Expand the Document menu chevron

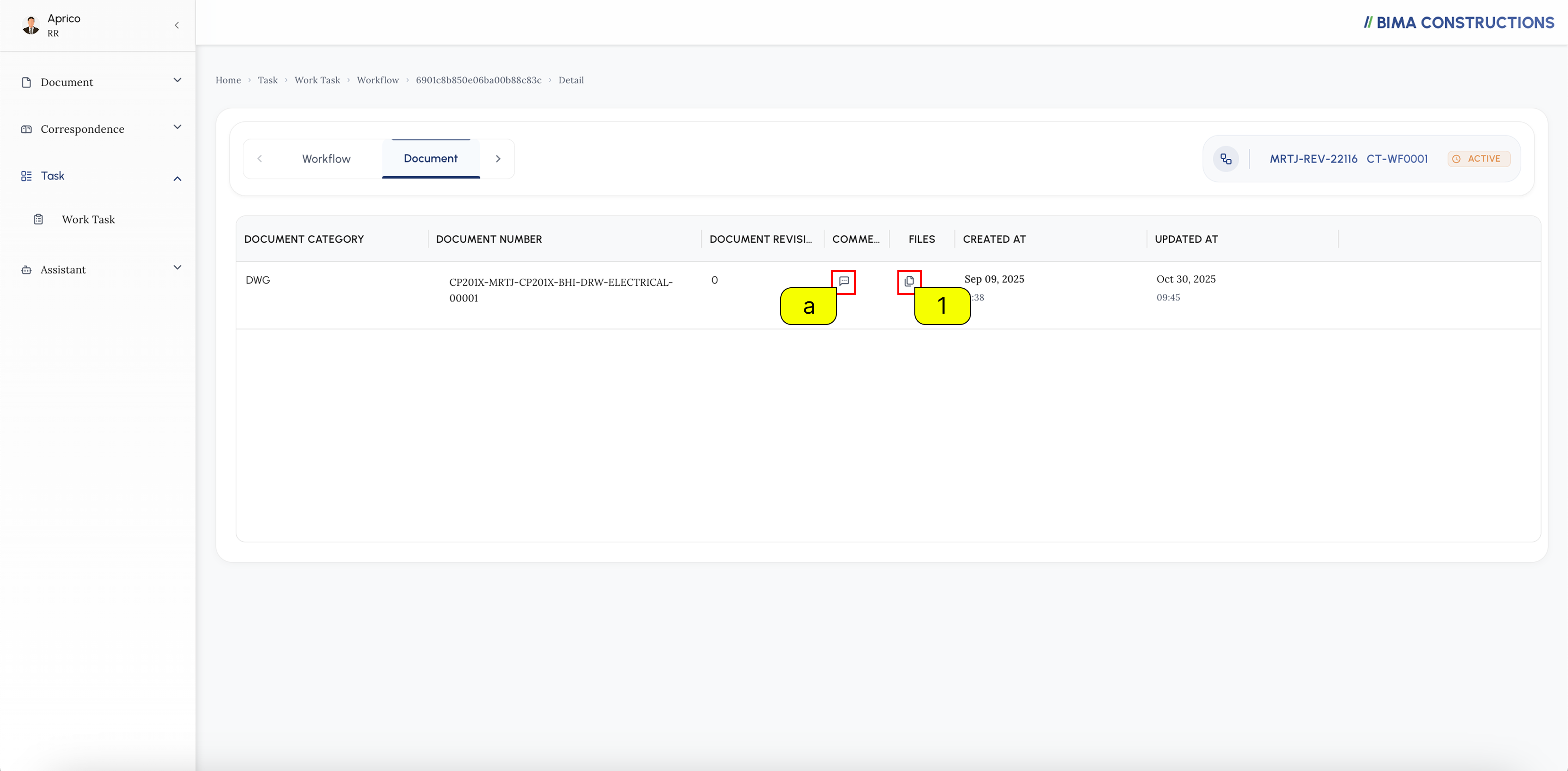click(177, 80)
